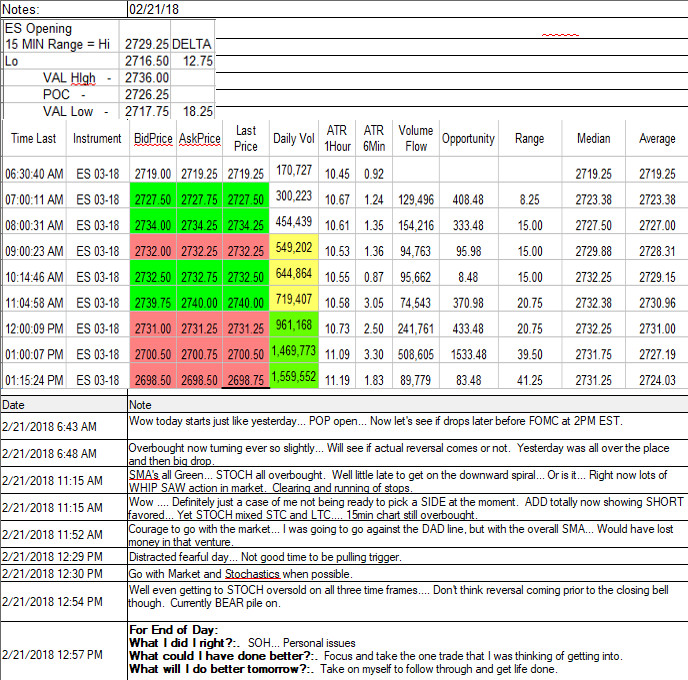
Task: Click the Last Price column header
Action: pyautogui.click(x=246, y=138)
